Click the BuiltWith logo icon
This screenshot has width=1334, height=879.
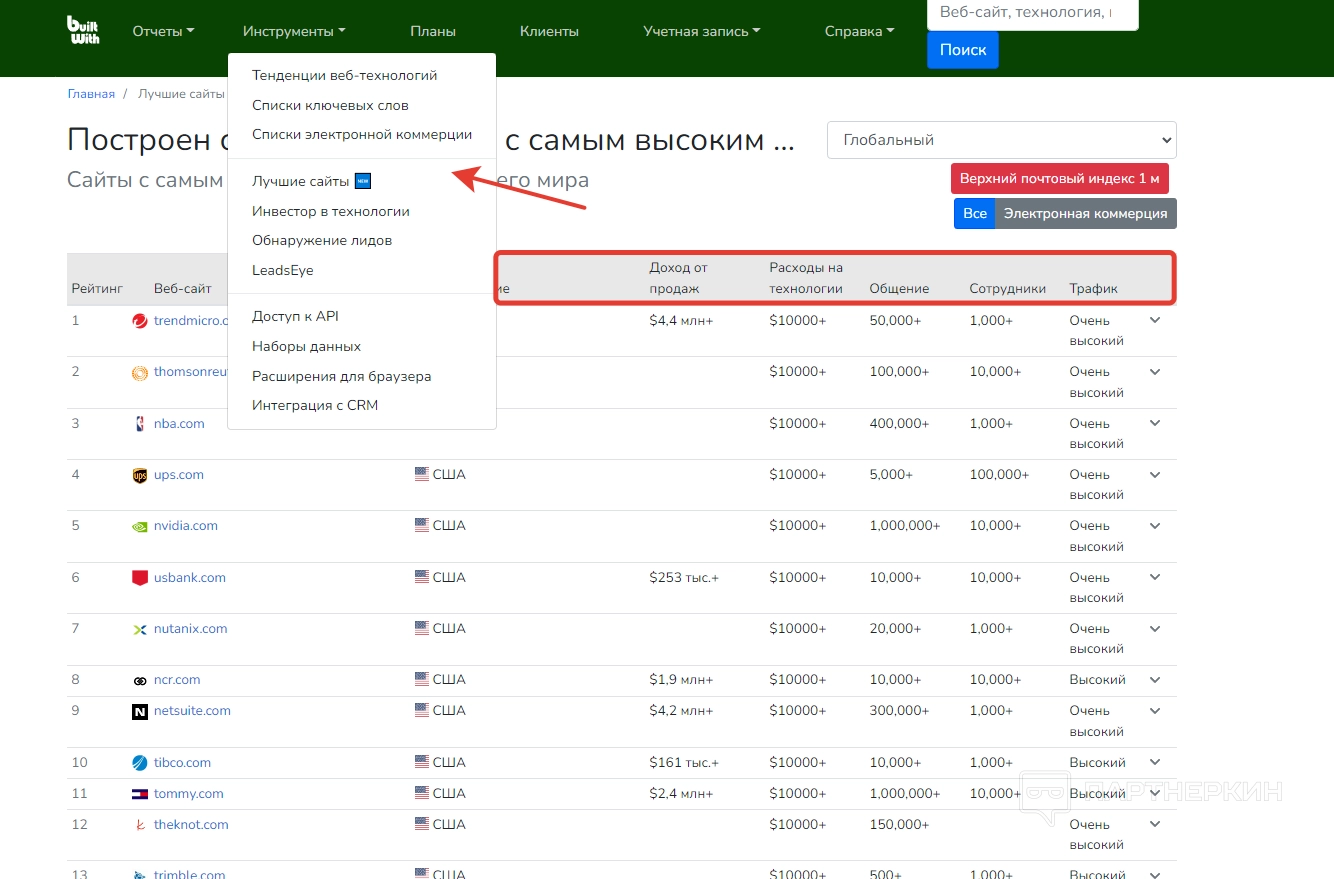pyautogui.click(x=82, y=30)
